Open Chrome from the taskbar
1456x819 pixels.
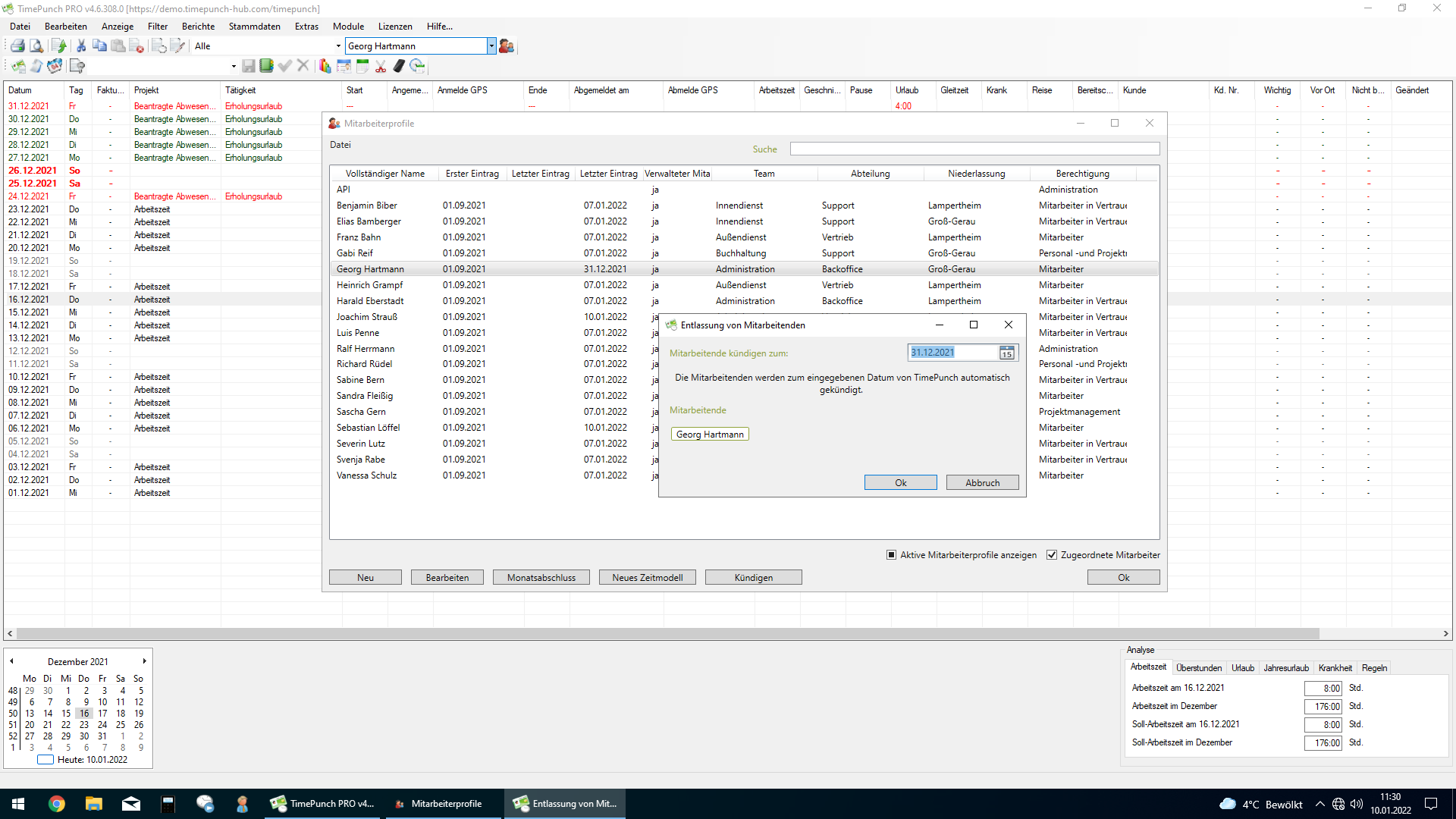[57, 804]
